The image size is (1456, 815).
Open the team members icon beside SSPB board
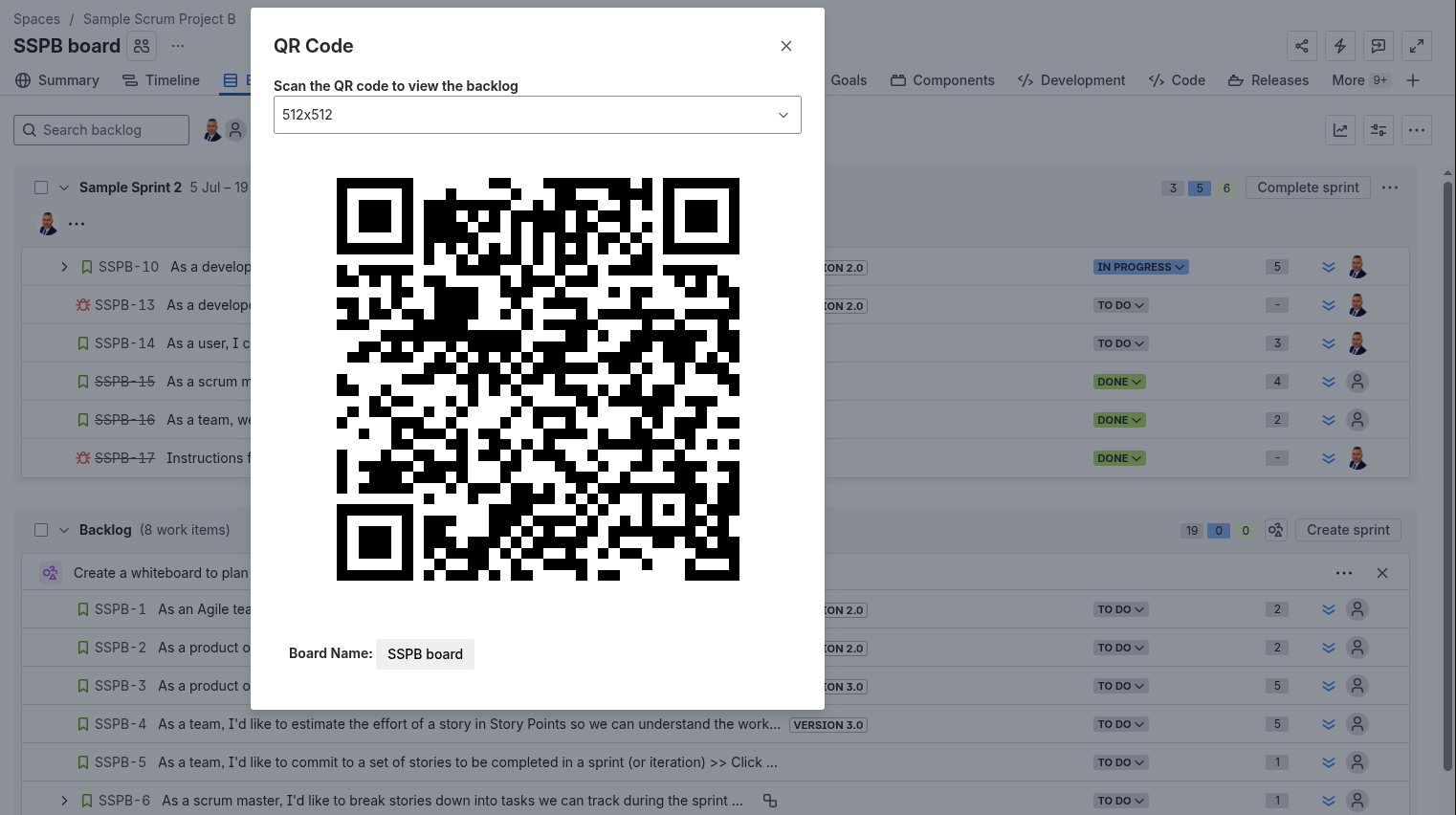click(142, 46)
